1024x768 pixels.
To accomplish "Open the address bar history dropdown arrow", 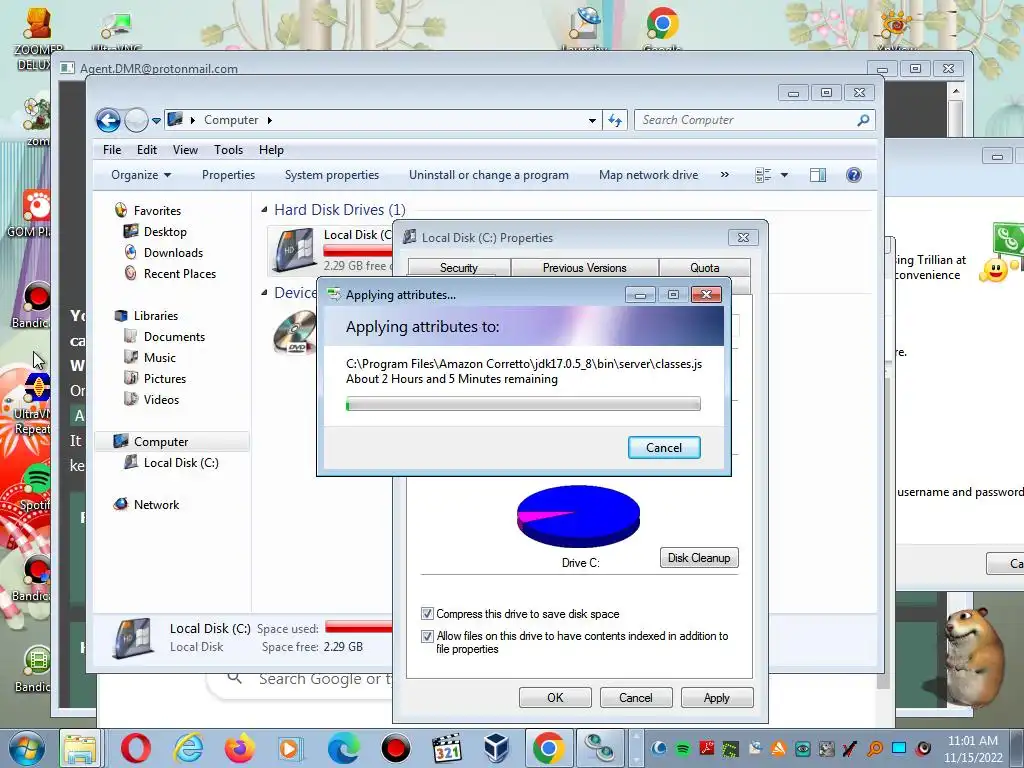I will [x=592, y=121].
